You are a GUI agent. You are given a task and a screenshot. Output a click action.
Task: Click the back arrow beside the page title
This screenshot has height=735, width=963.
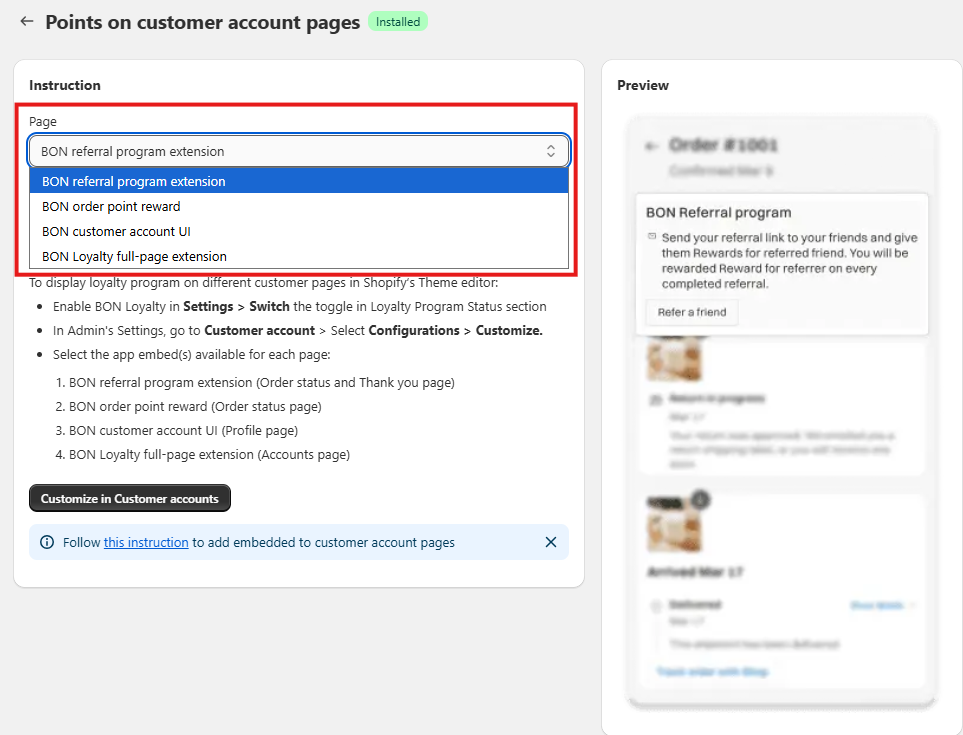[x=27, y=21]
